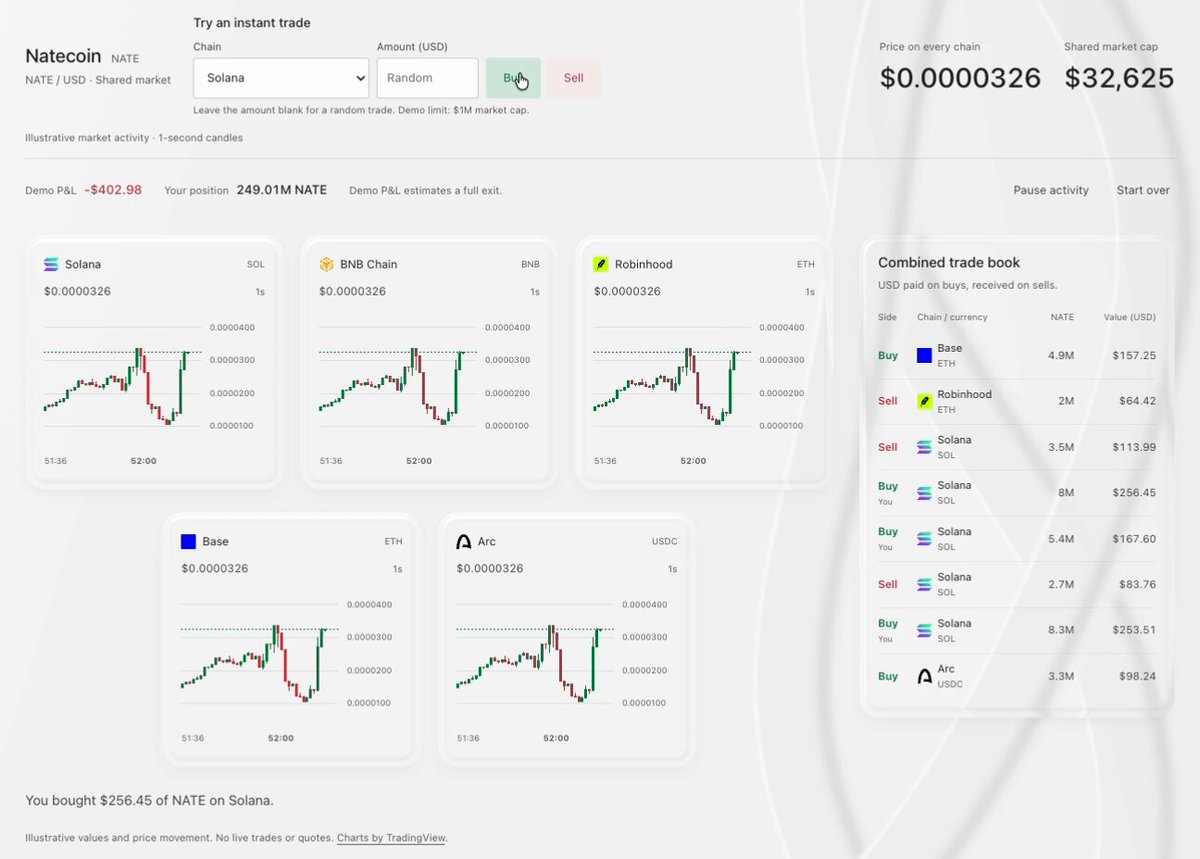Click the large $0.0000326 price under "Price on every chain"
The width and height of the screenshot is (1200, 859).
pyautogui.click(x=960, y=78)
